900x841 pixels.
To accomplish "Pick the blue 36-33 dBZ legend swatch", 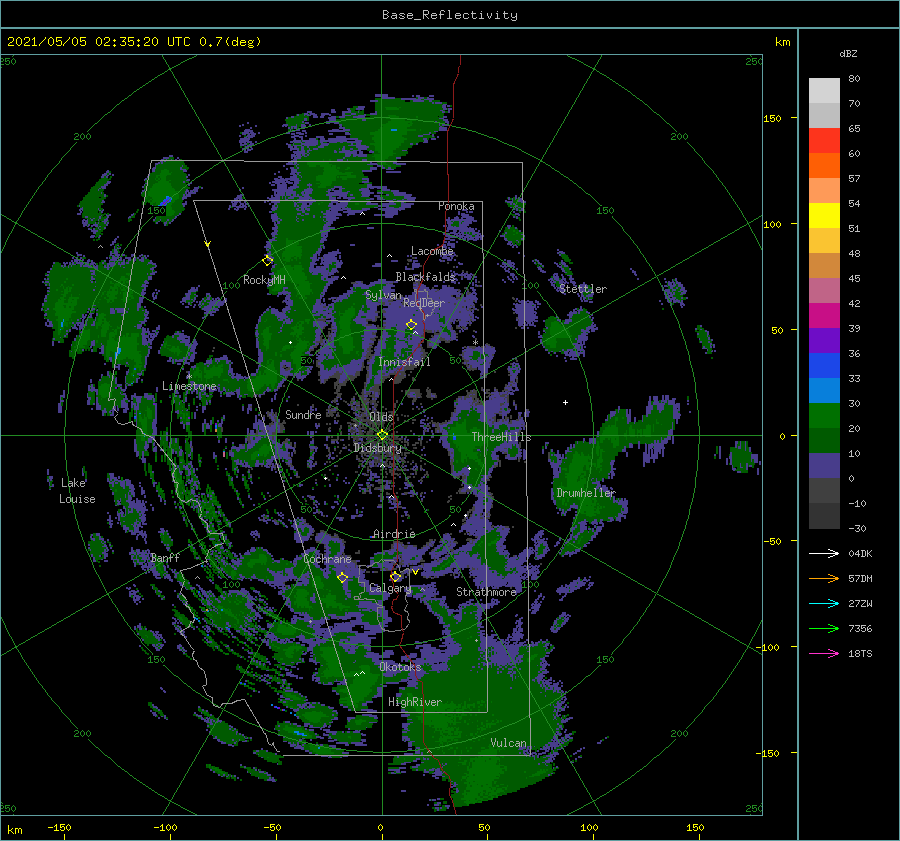I will (x=824, y=366).
